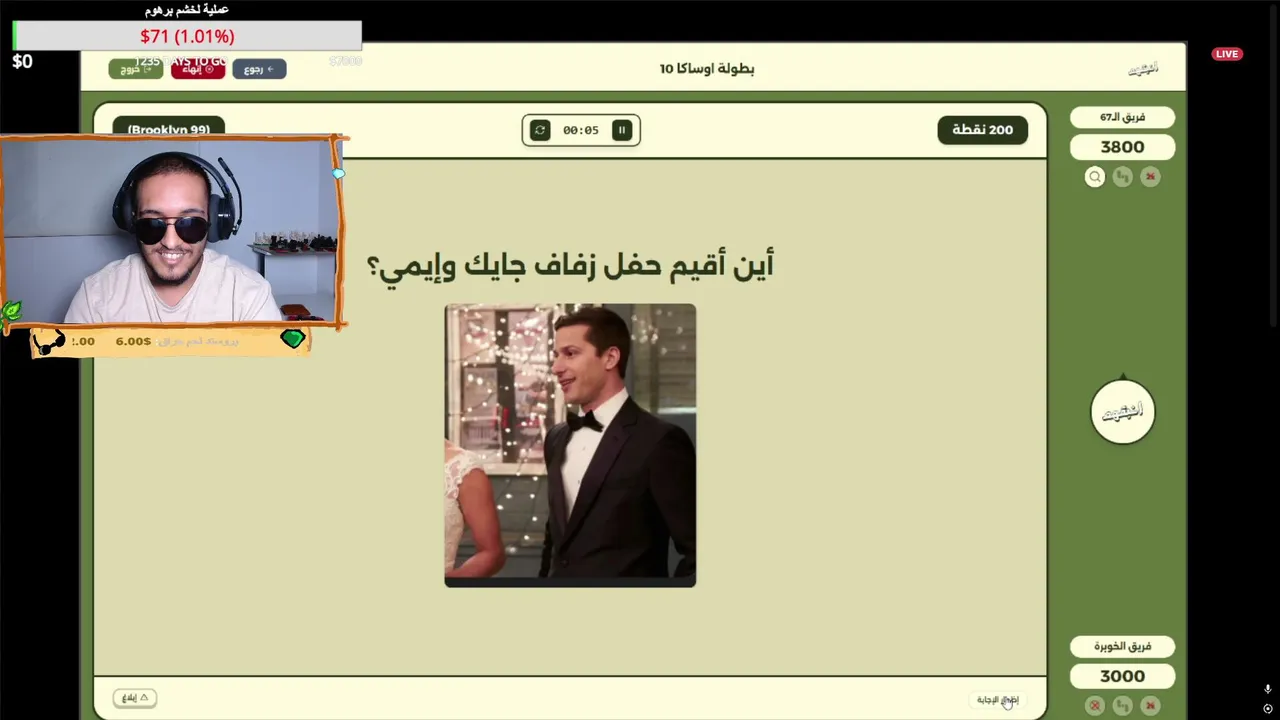Reset the countdown timer with the refresh icon

tap(540, 130)
